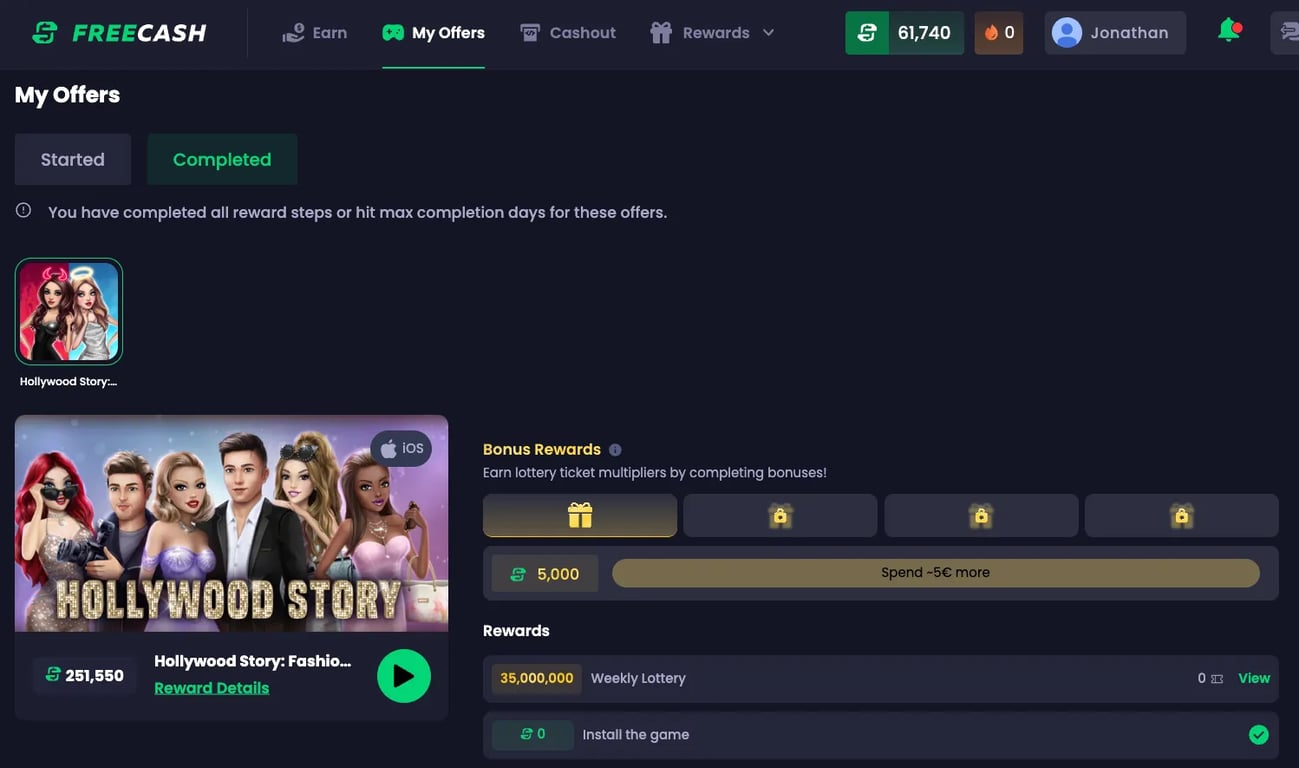
Task: Click the iOS platform badge
Action: pyautogui.click(x=401, y=448)
